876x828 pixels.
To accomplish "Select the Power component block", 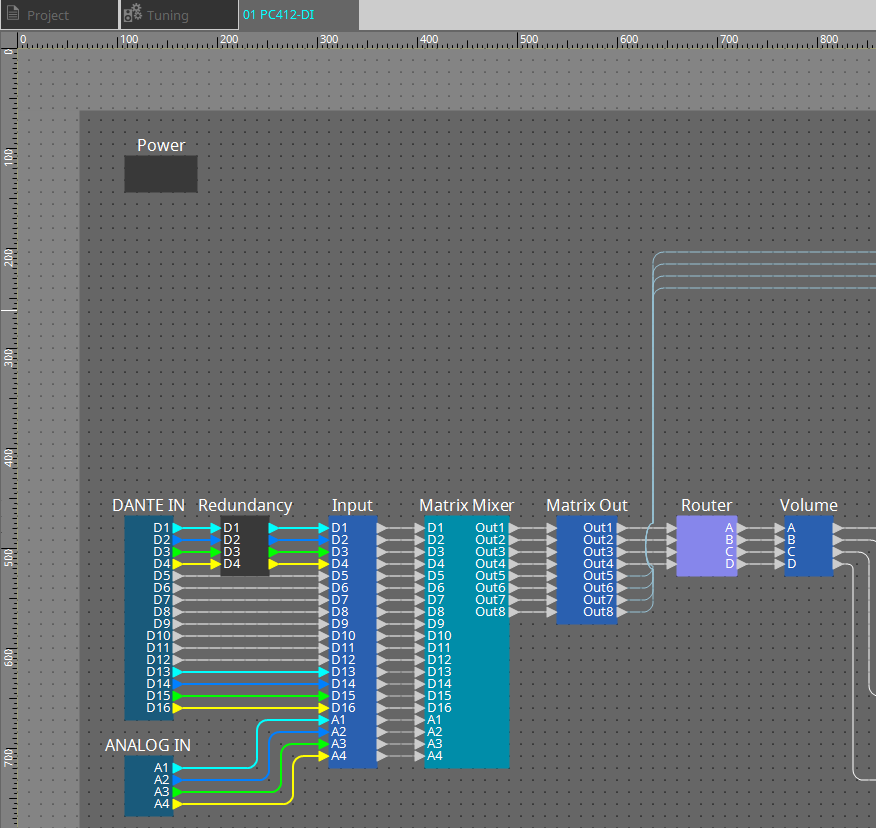I will tap(160, 174).
